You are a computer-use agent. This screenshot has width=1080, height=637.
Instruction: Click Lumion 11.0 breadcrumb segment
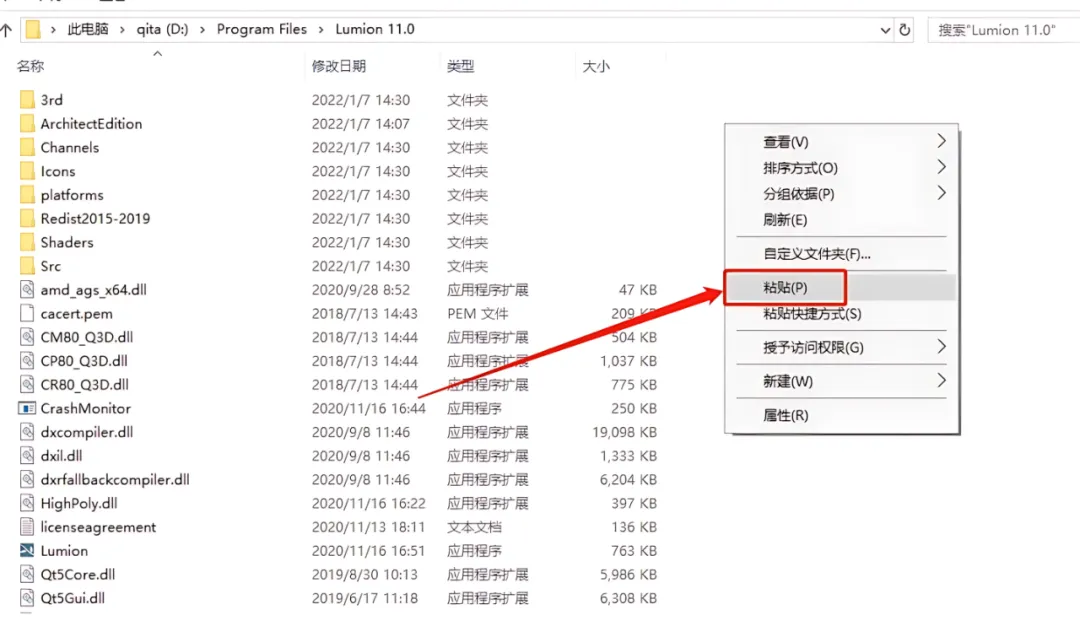point(375,30)
